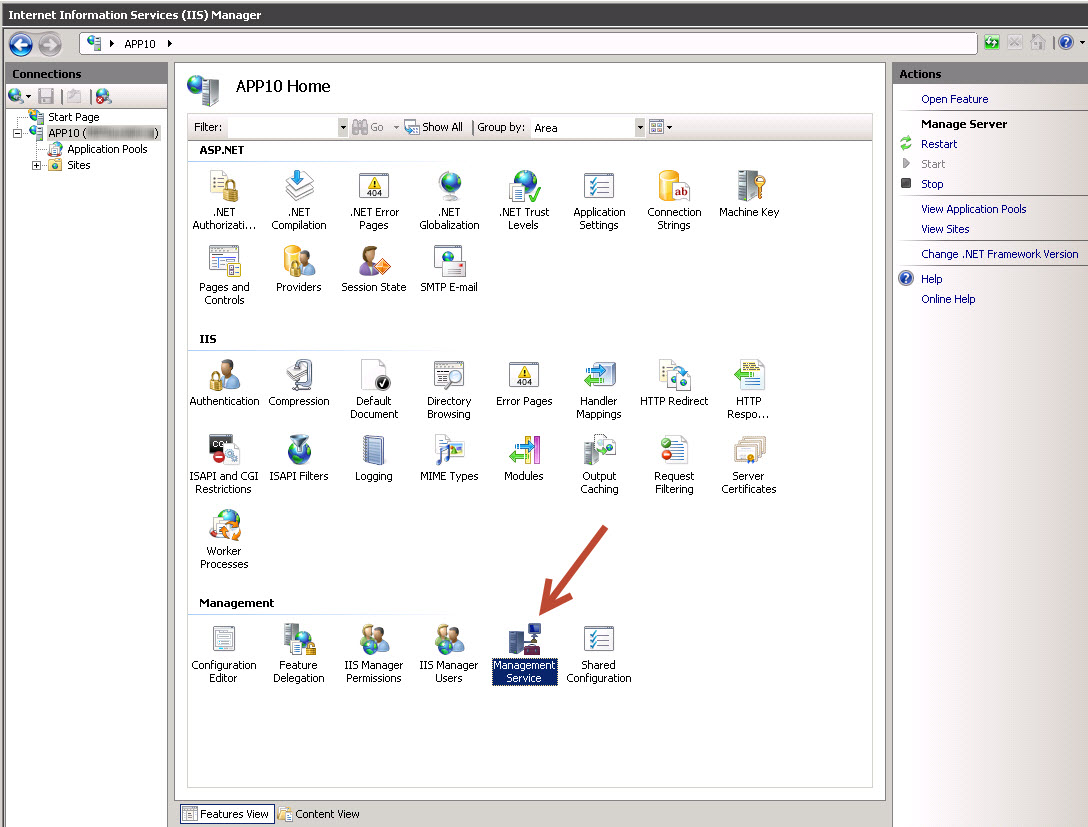1088x827 pixels.
Task: Open Shared Configuration feature
Action: [x=599, y=653]
